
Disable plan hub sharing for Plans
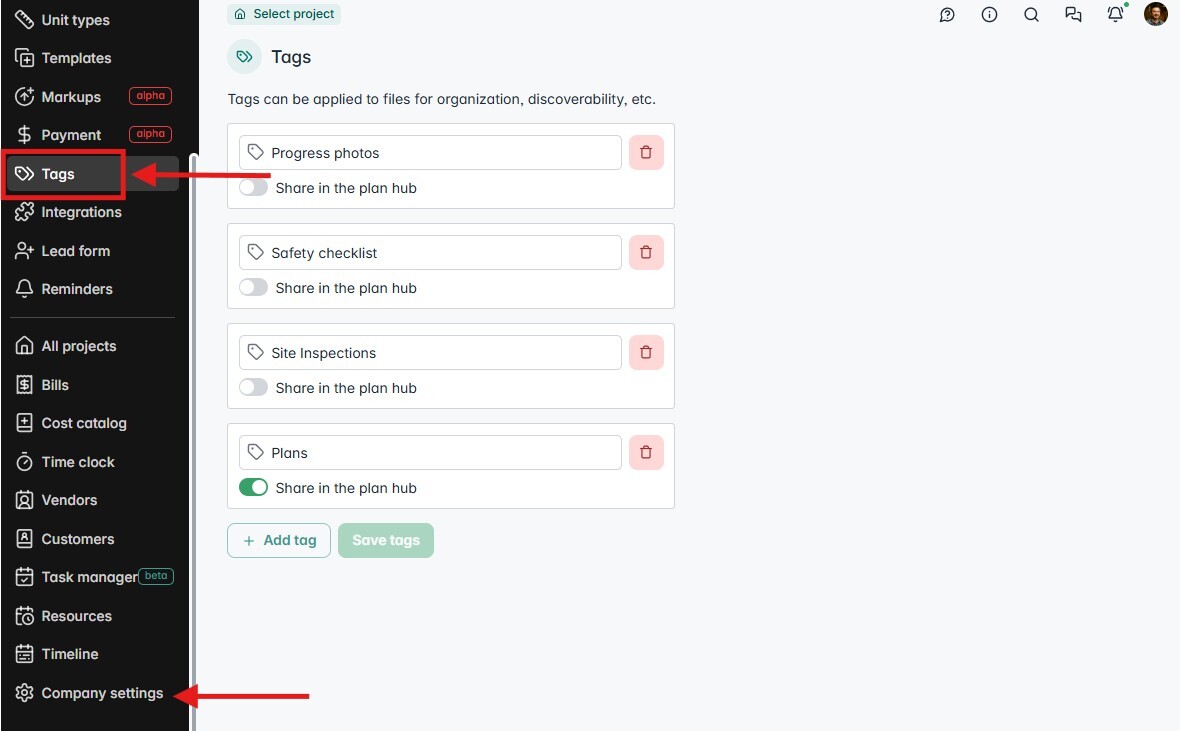[x=253, y=487]
